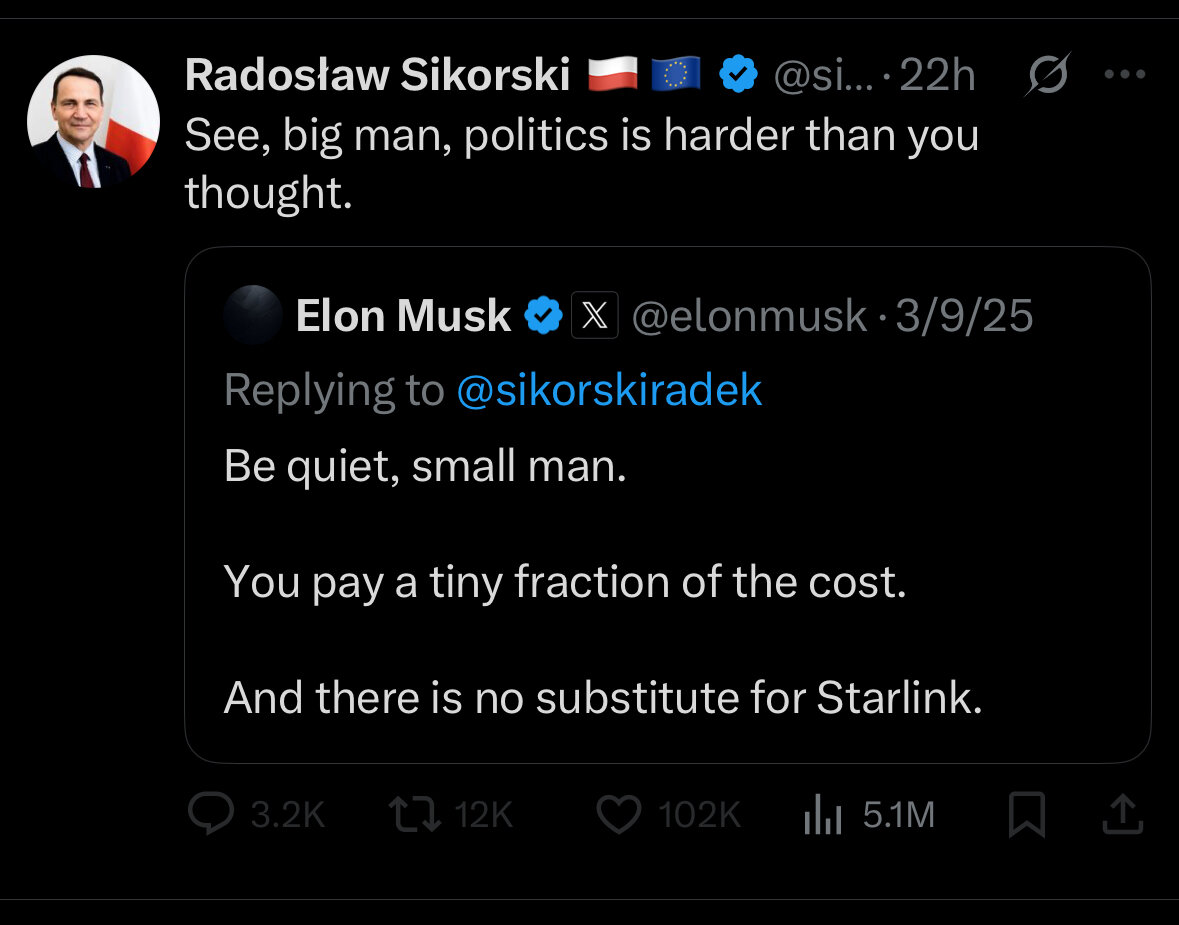Click the Radosław Sikorski display name

(x=377, y=76)
